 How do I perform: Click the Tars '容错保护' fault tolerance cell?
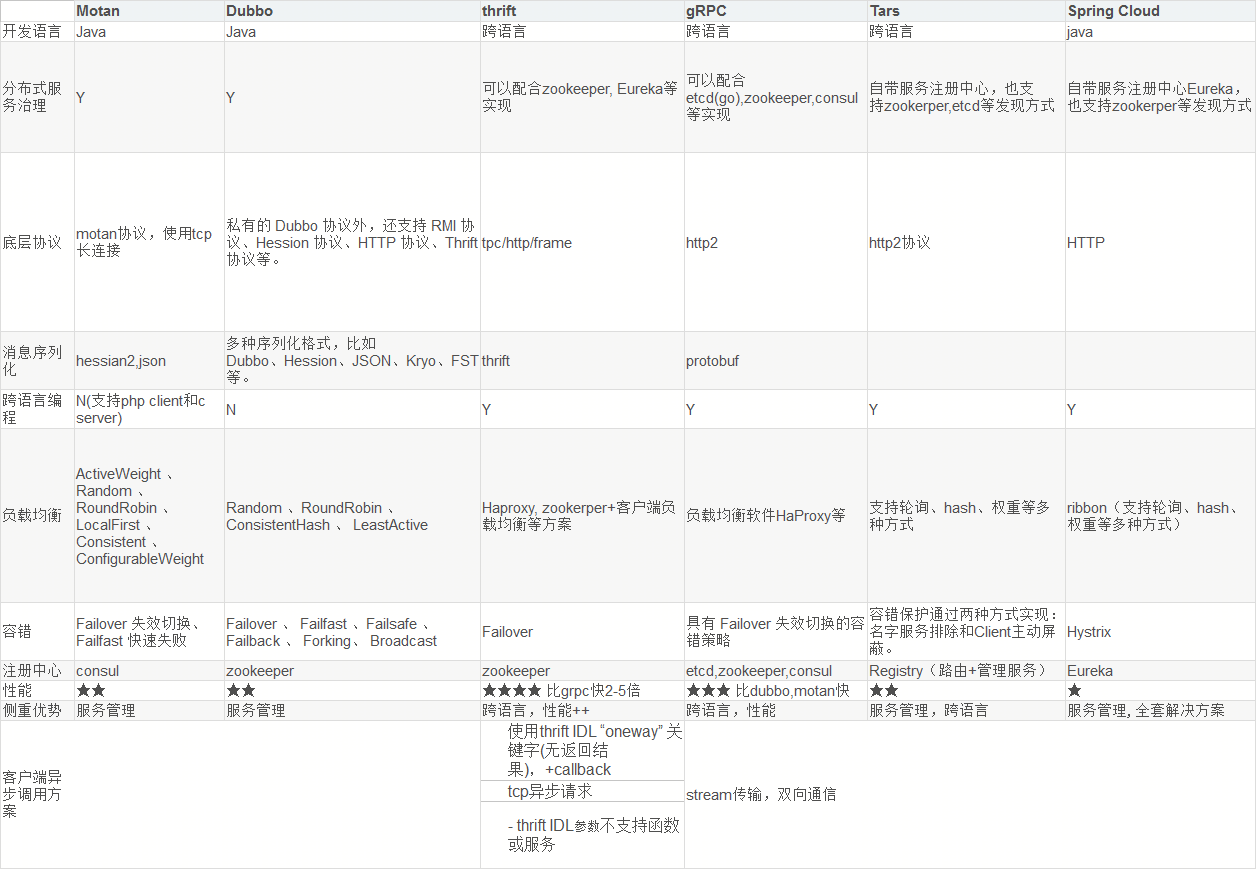965,632
